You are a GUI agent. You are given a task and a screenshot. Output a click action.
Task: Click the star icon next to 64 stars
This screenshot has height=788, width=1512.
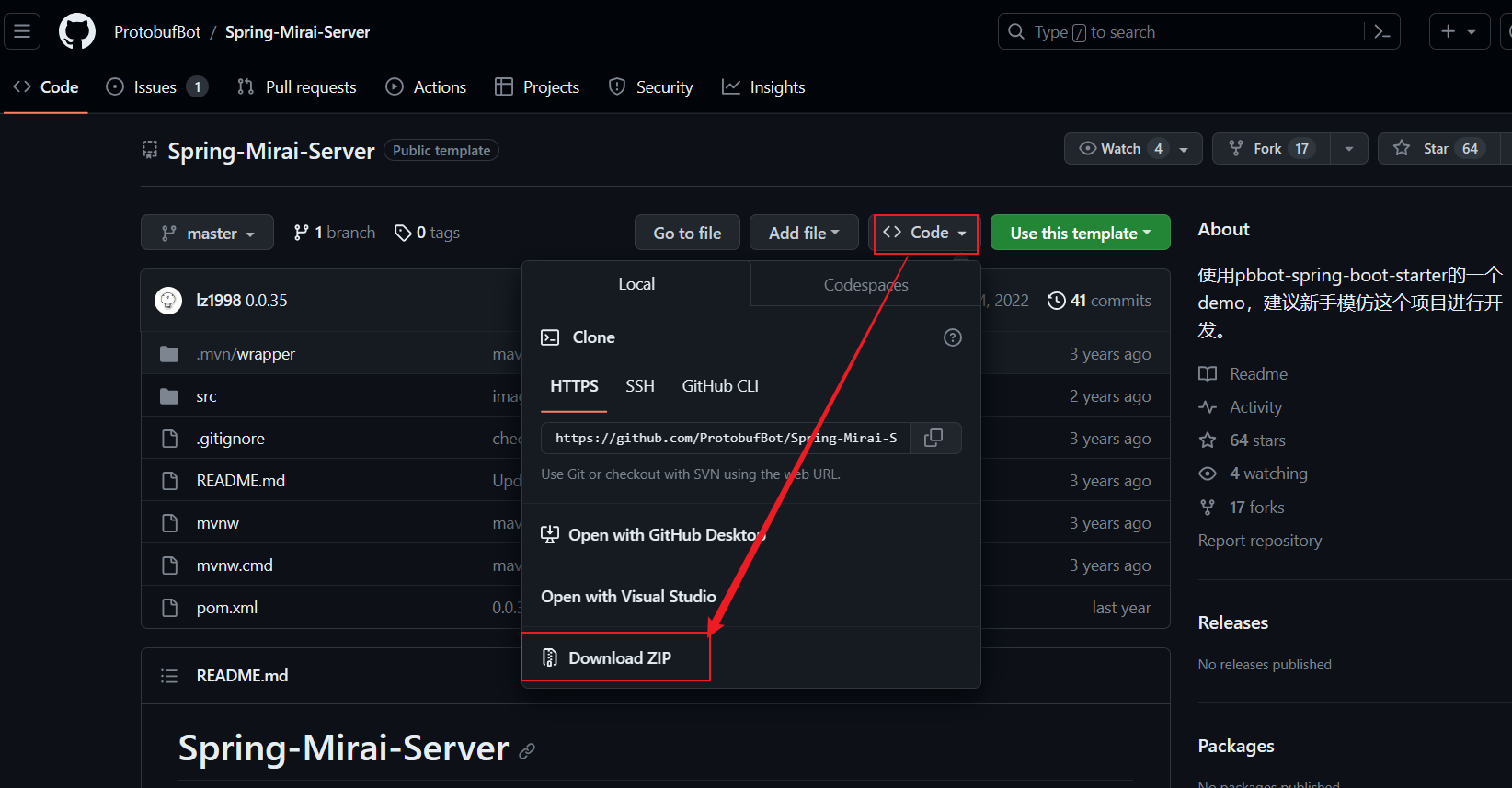1208,440
